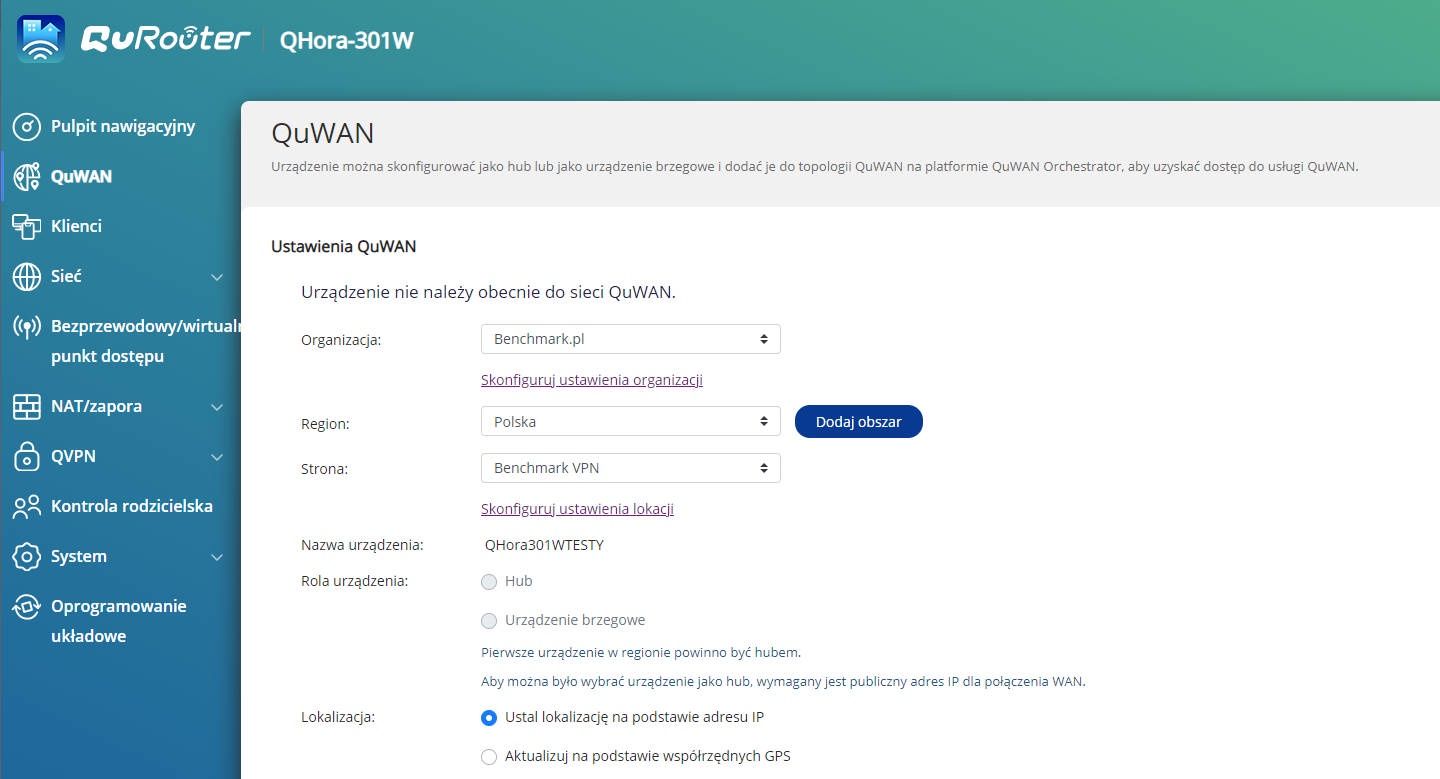The height and width of the screenshot is (779, 1440).
Task: Click the QHora-301W model title
Action: [346, 40]
